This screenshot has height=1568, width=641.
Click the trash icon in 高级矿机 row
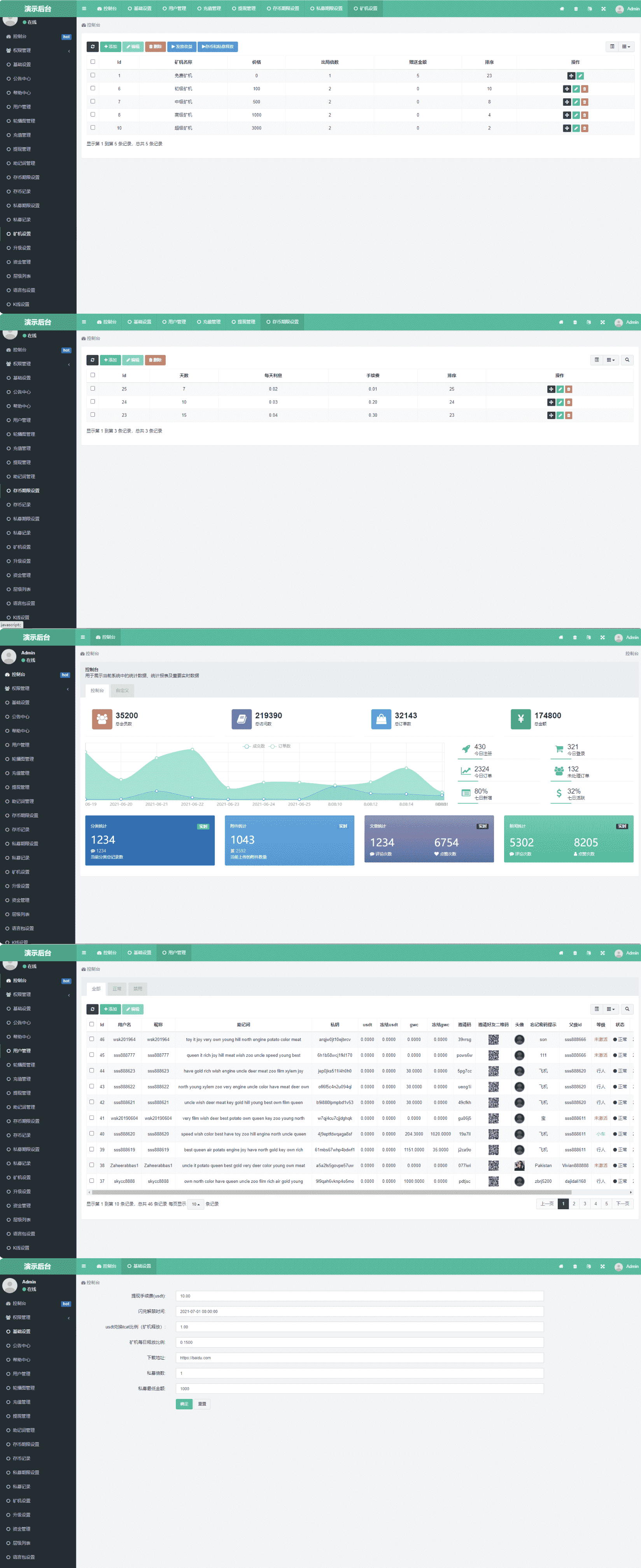[584, 115]
